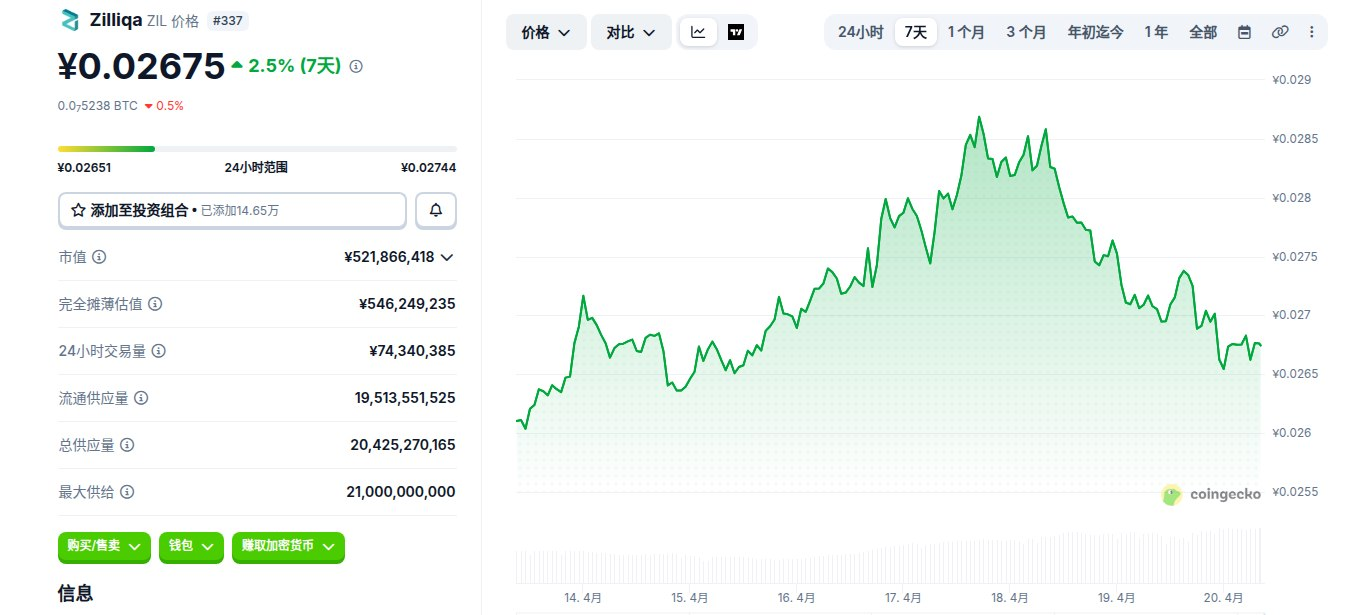The height and width of the screenshot is (615, 1360).
Task: Click the star icon on add-to-portfolio button
Action: pyautogui.click(x=78, y=211)
